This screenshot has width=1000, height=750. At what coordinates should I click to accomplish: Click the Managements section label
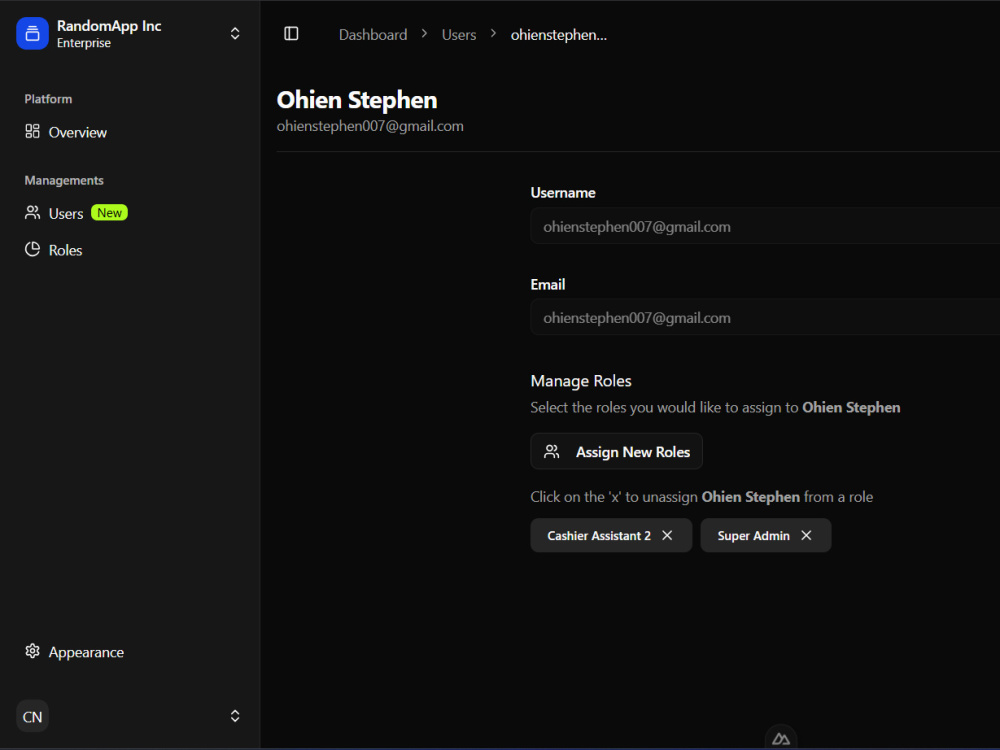(64, 180)
